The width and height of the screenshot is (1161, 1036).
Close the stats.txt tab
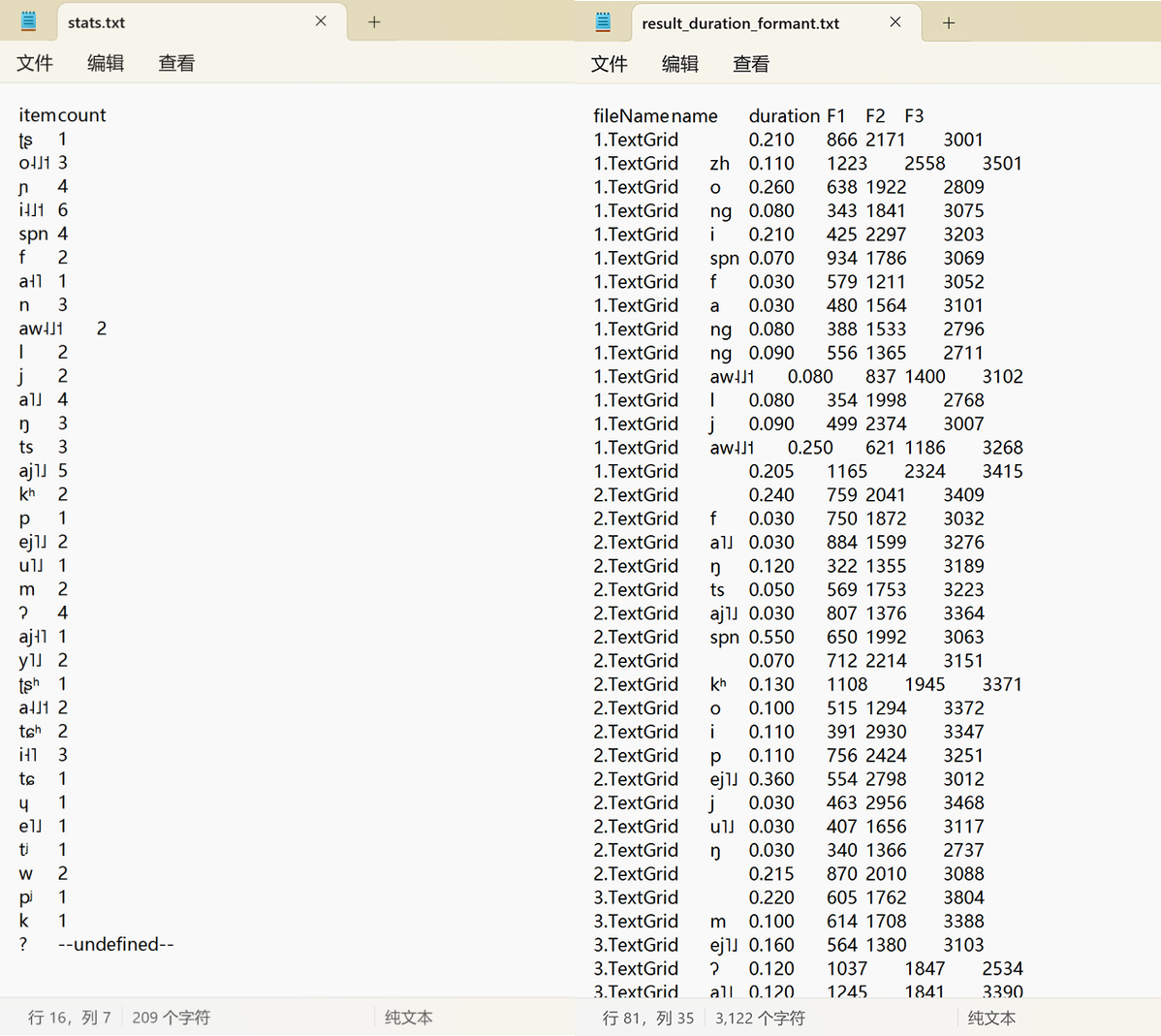coord(321,21)
